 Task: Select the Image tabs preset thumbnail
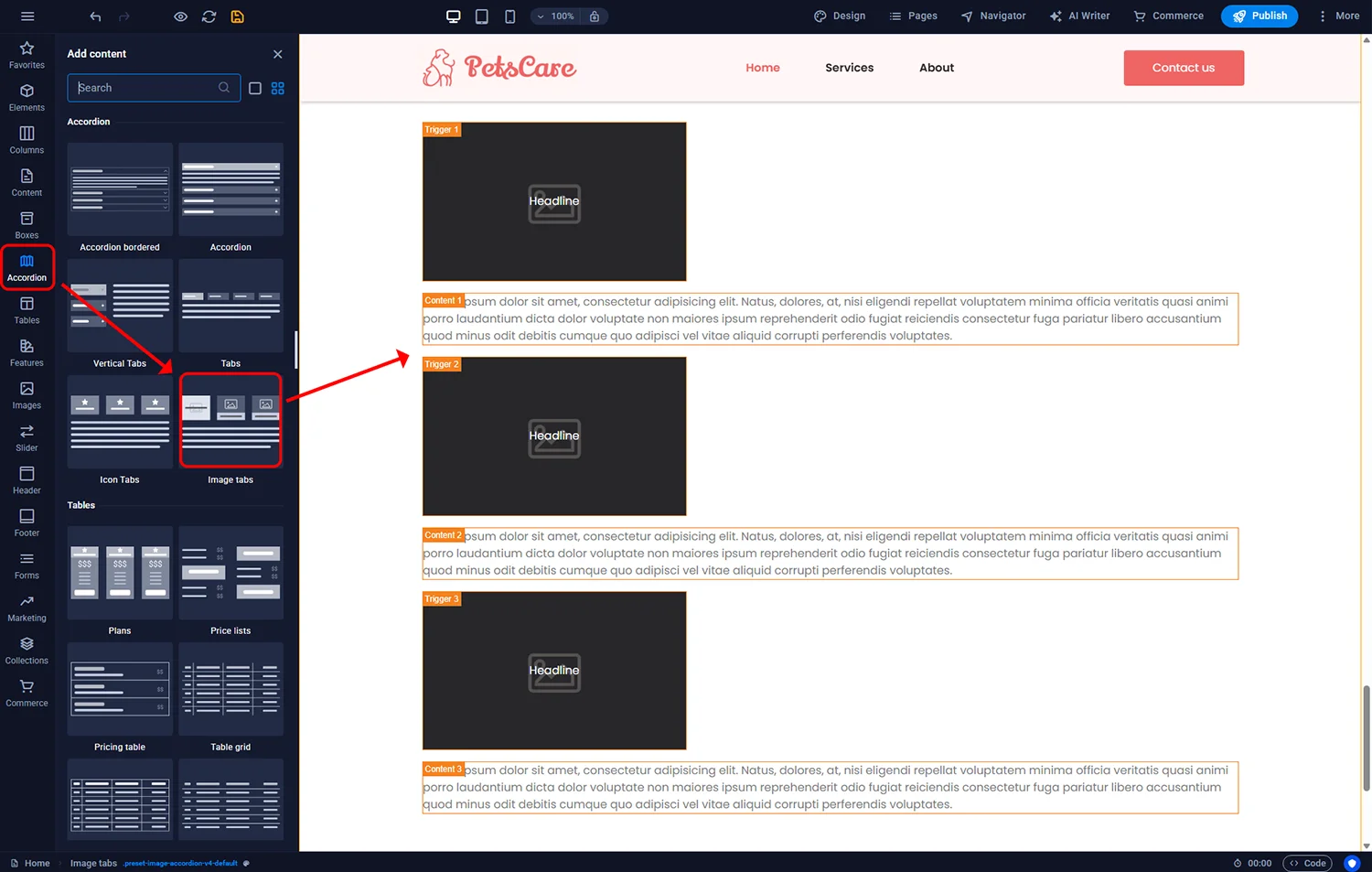pos(230,421)
